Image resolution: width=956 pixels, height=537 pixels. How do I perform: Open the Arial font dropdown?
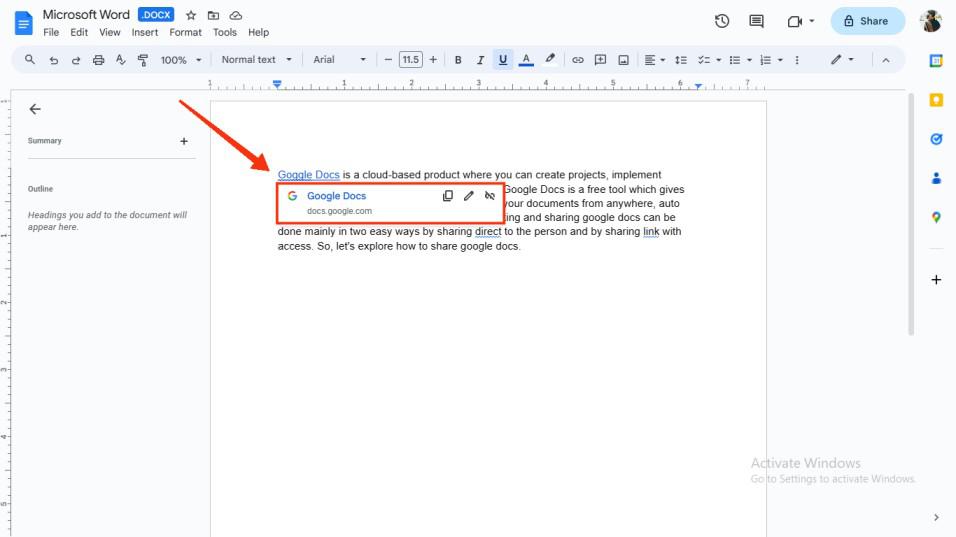pyautogui.click(x=339, y=60)
